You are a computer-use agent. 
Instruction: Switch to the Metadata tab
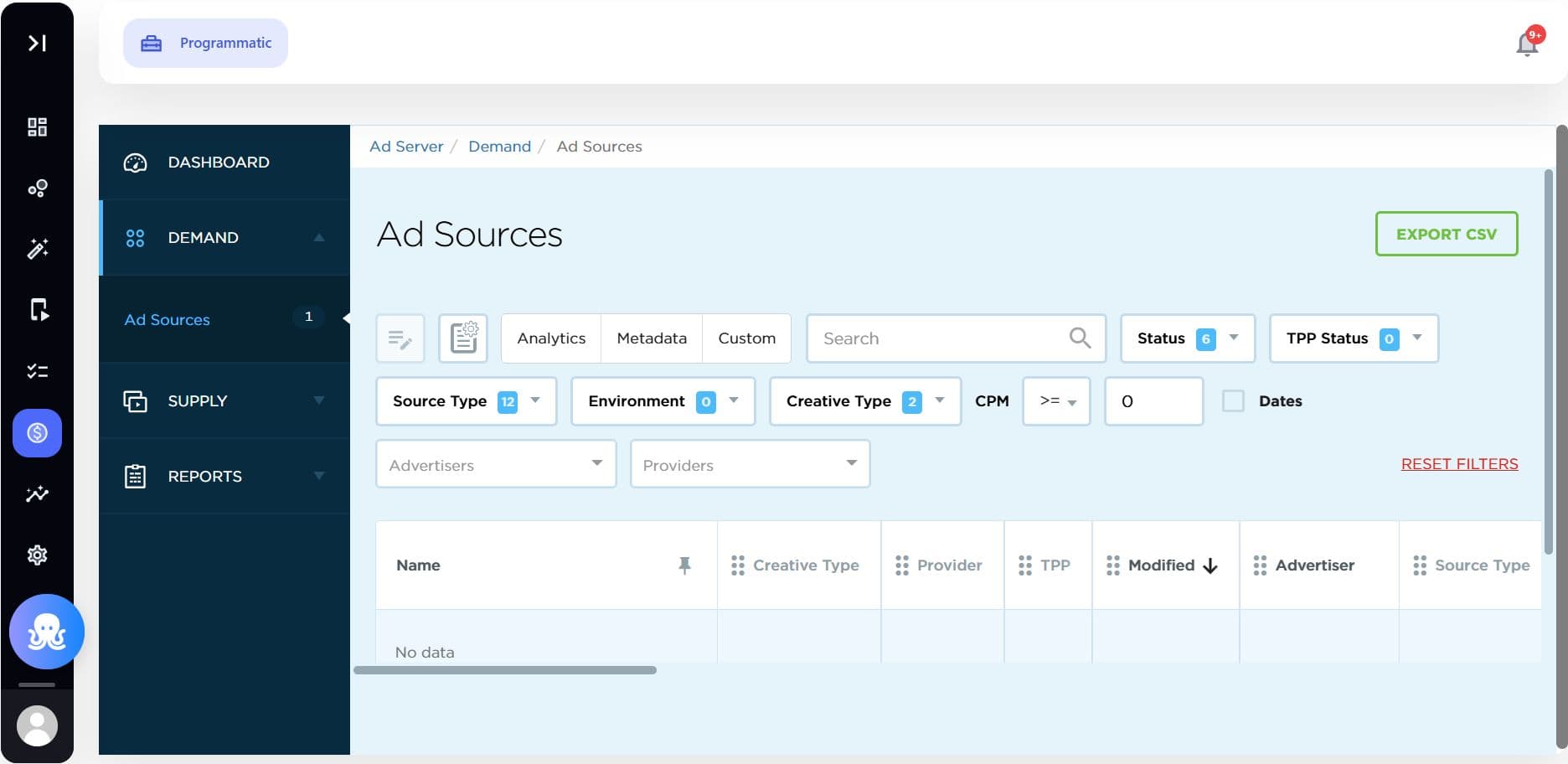click(652, 338)
